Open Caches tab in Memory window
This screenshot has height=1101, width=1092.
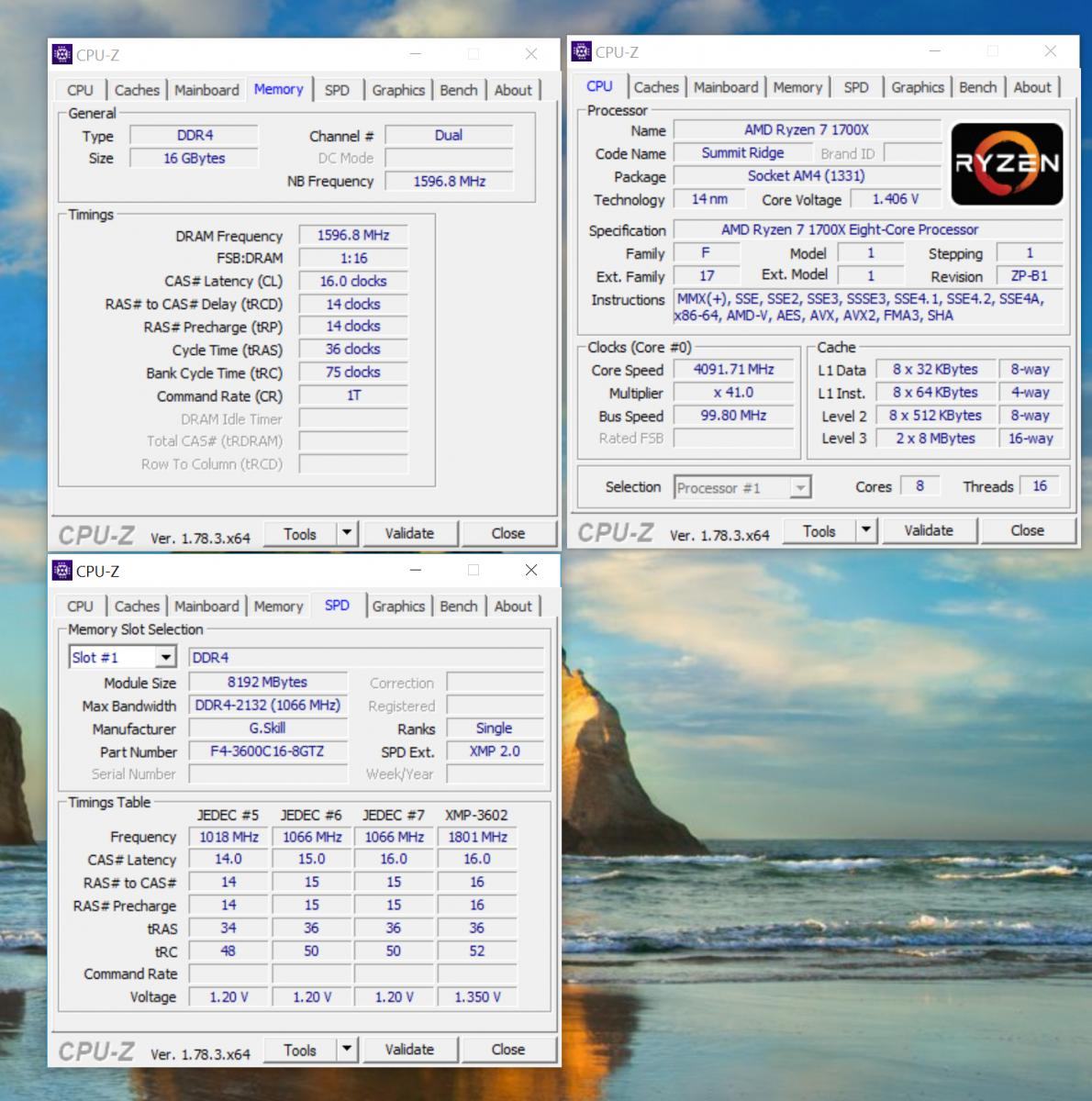pos(137,90)
